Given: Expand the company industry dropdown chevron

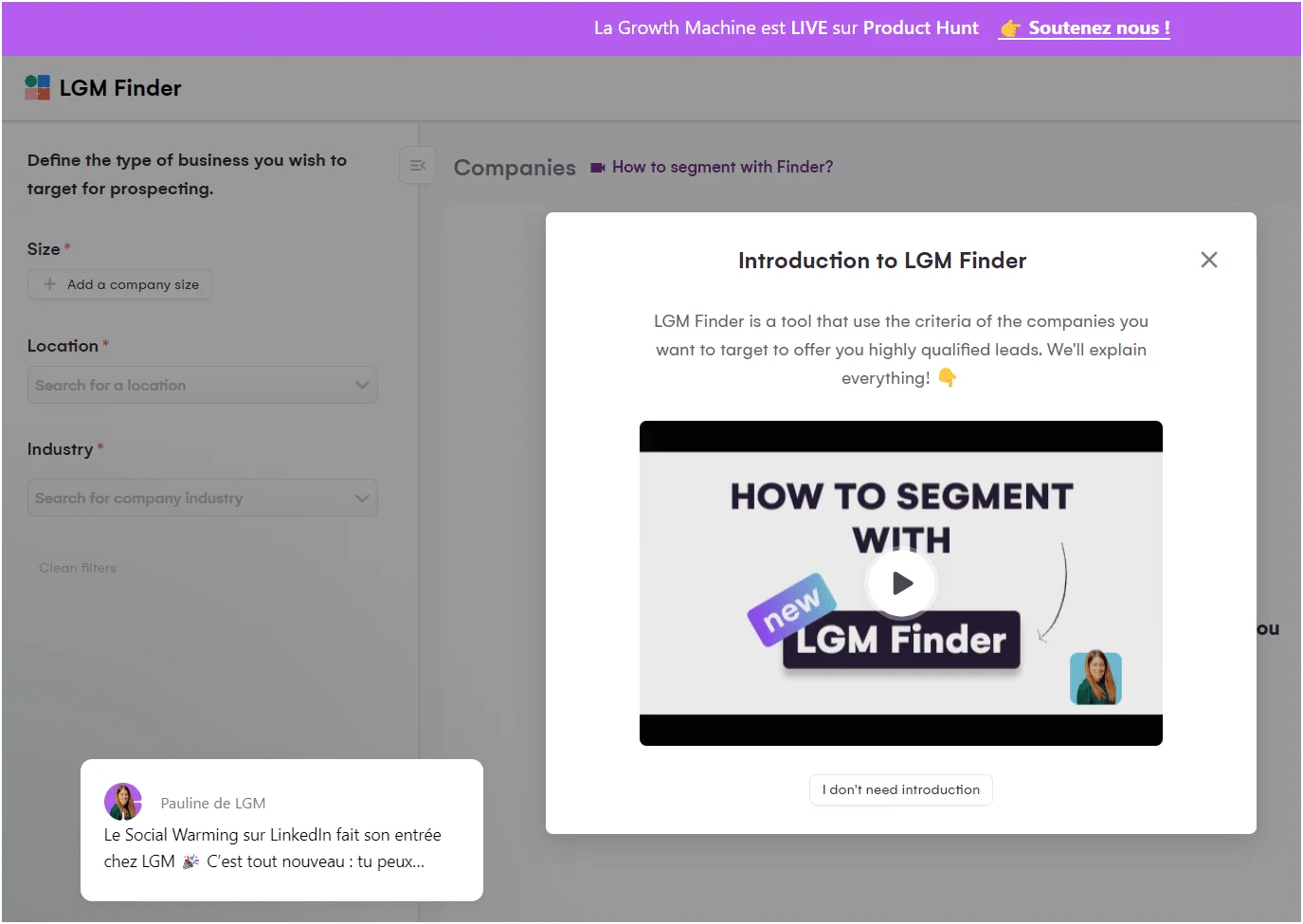Looking at the screenshot, I should [362, 498].
